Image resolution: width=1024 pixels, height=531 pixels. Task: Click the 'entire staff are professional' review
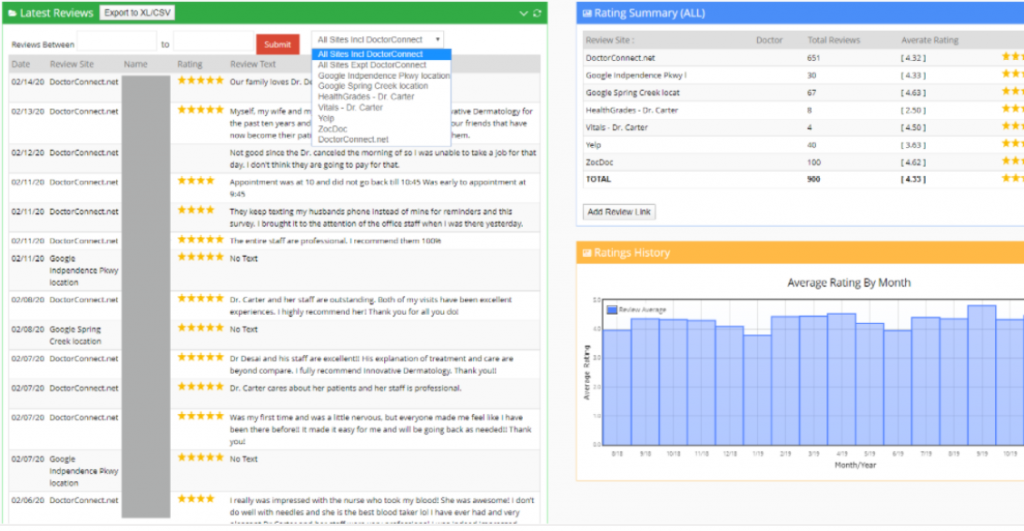click(x=335, y=240)
